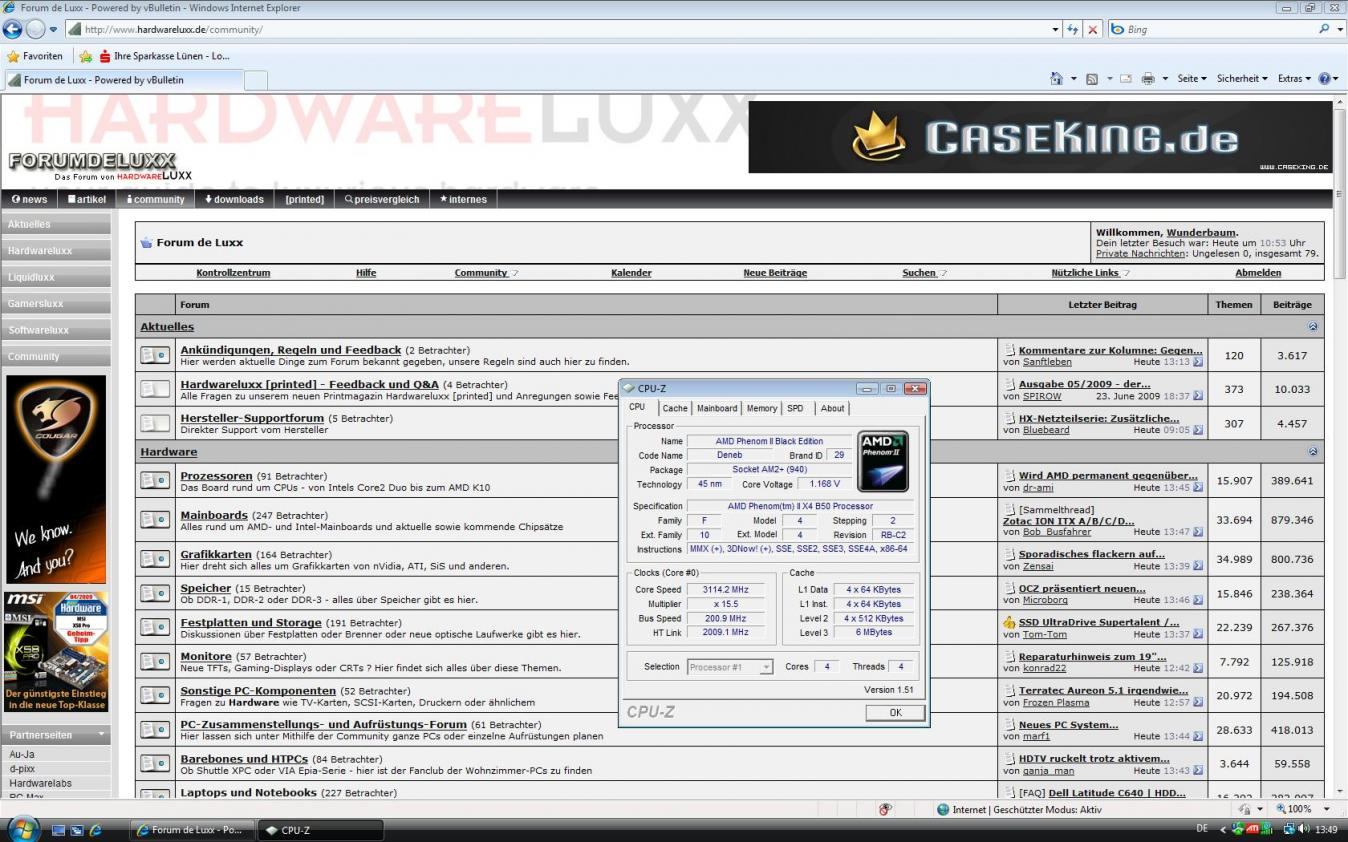Click the show desktop quick launch icon
This screenshot has height=842, width=1348.
pyautogui.click(x=59, y=830)
